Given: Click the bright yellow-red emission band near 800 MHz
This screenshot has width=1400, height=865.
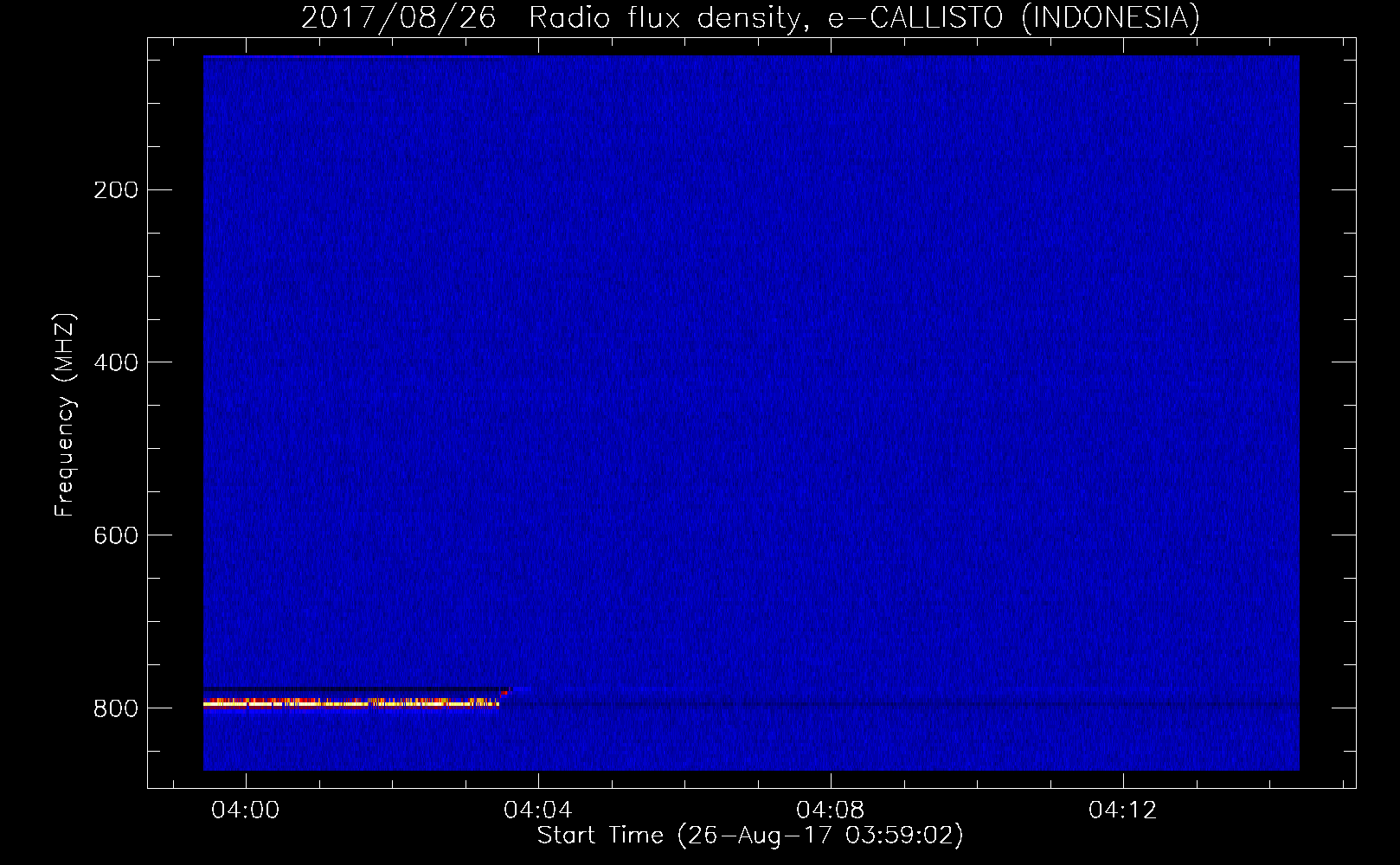Looking at the screenshot, I should click(351, 702).
